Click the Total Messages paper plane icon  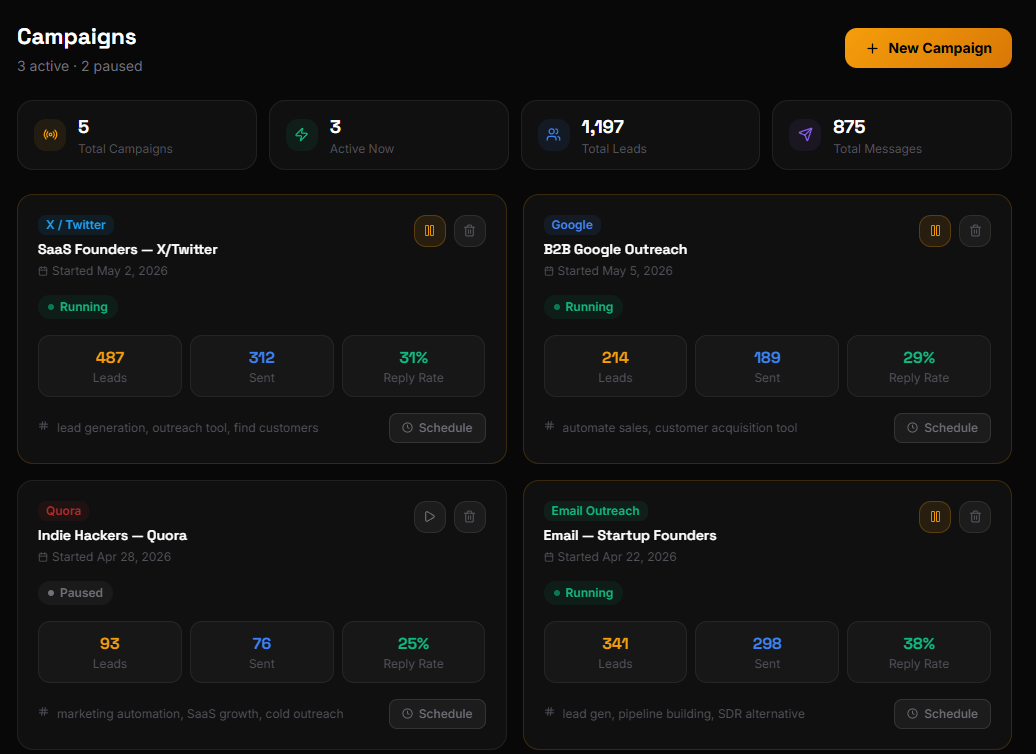pyautogui.click(x=805, y=135)
